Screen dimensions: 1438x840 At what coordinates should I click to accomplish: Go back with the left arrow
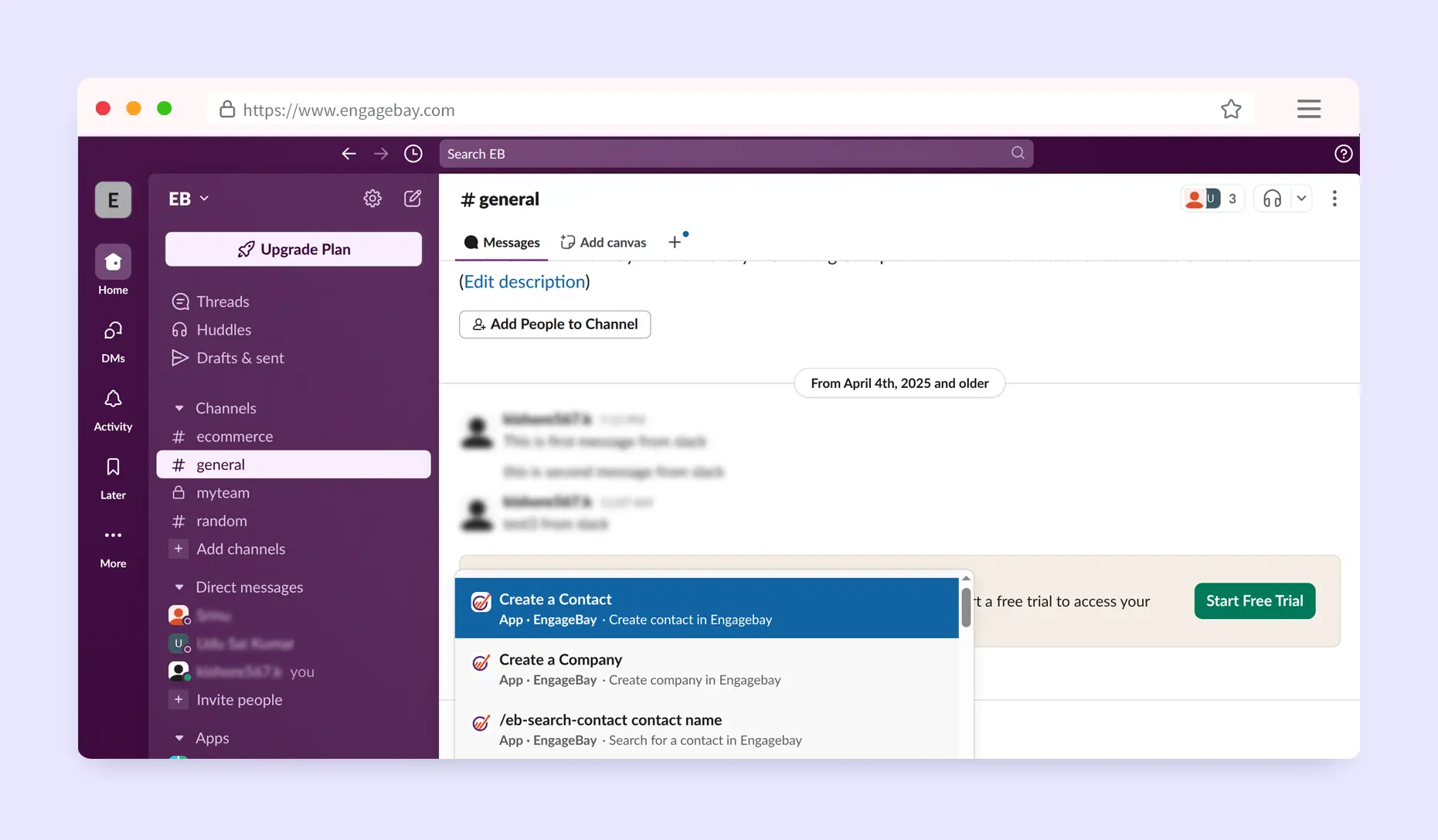click(x=349, y=154)
